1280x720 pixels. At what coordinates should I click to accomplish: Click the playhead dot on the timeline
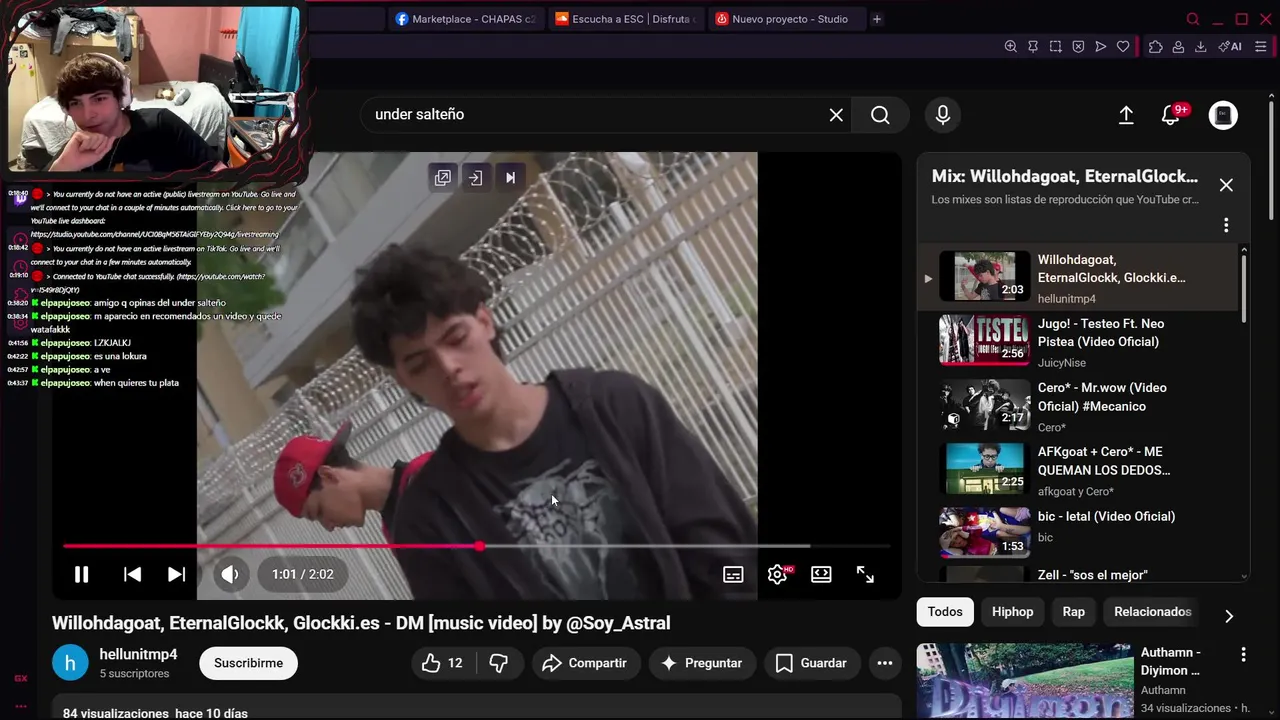pos(480,546)
